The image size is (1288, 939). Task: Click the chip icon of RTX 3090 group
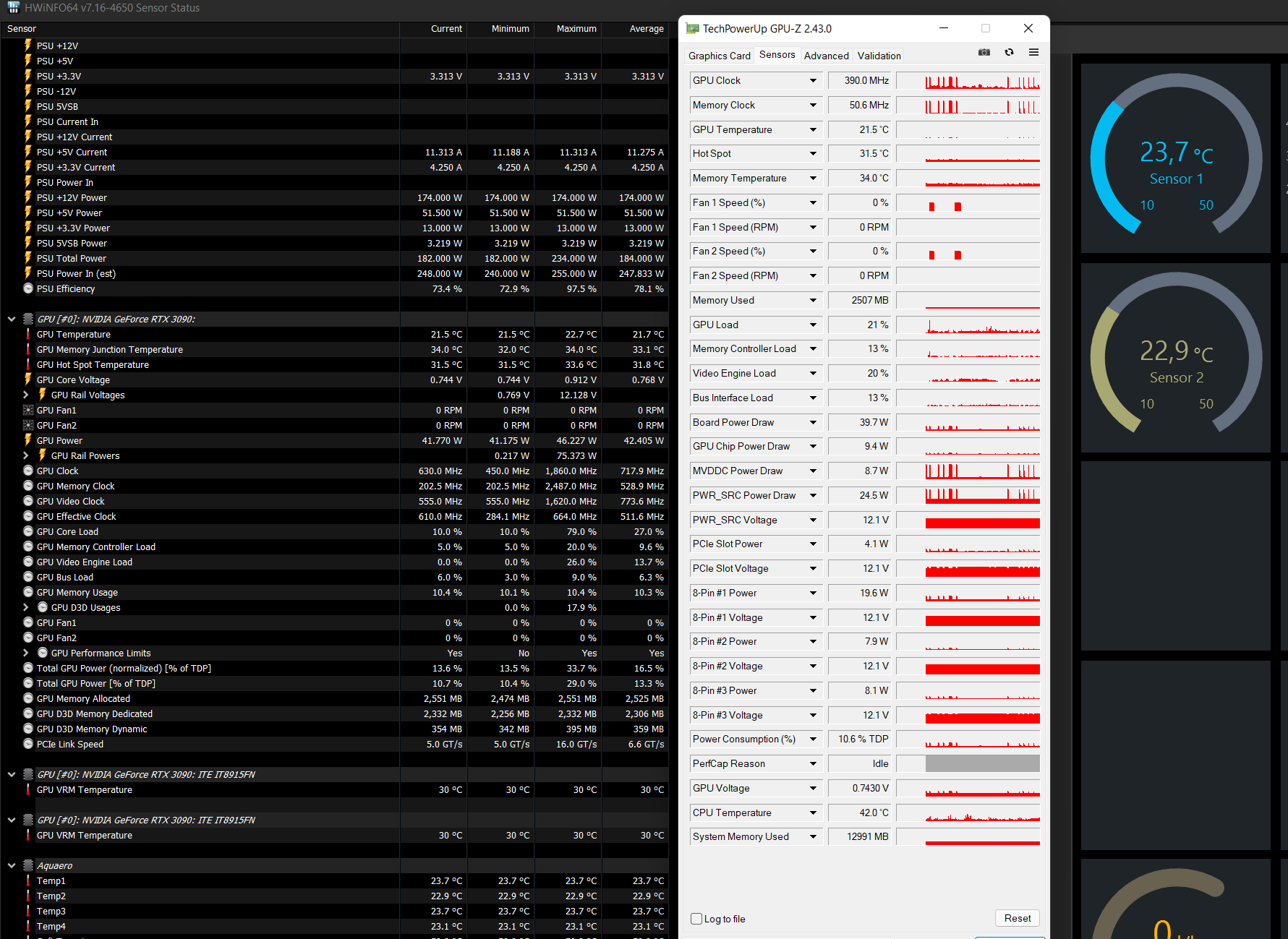[x=28, y=319]
